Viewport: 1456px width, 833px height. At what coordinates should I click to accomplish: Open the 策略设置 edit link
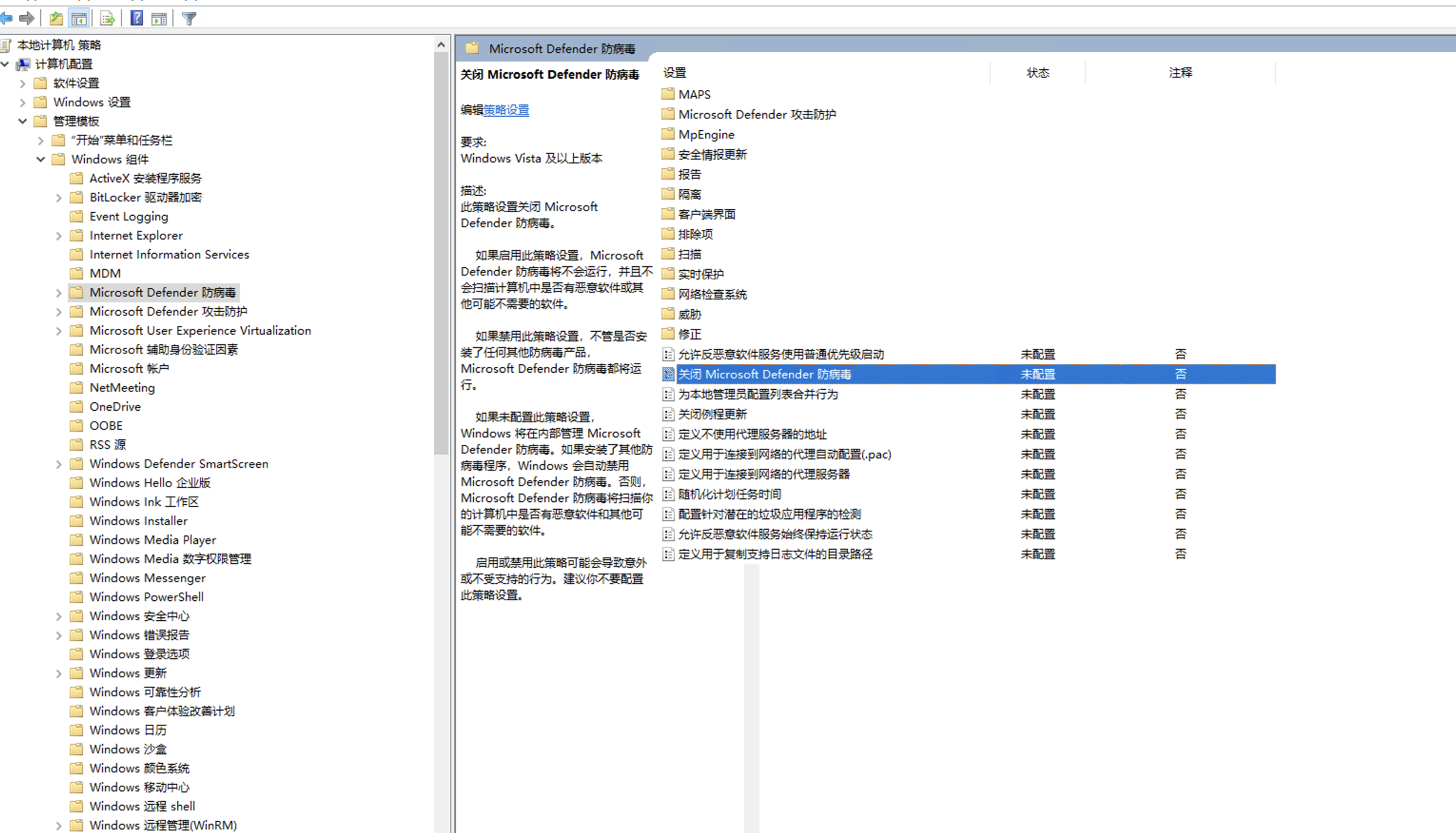[x=506, y=110]
